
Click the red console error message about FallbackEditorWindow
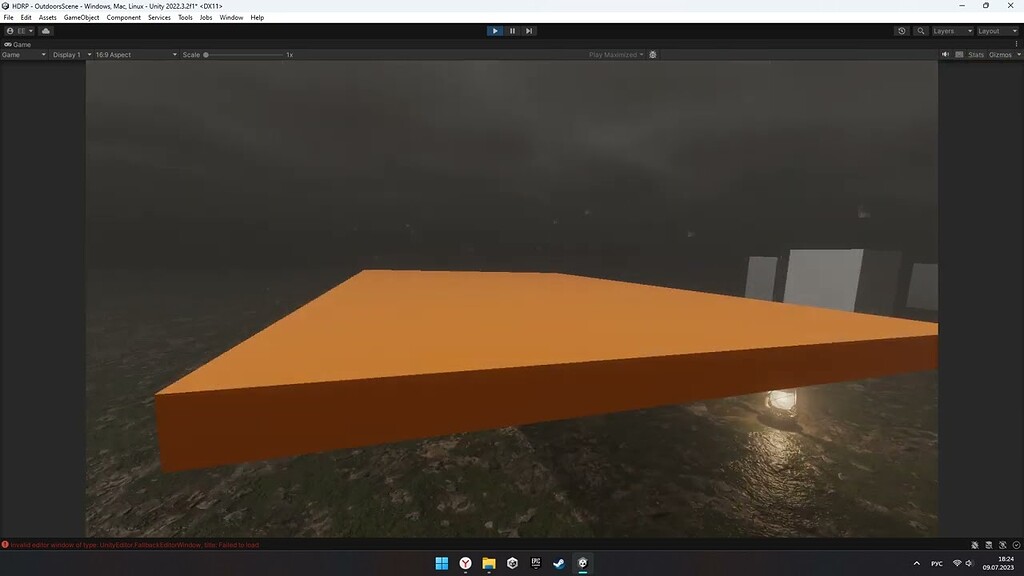(130, 544)
